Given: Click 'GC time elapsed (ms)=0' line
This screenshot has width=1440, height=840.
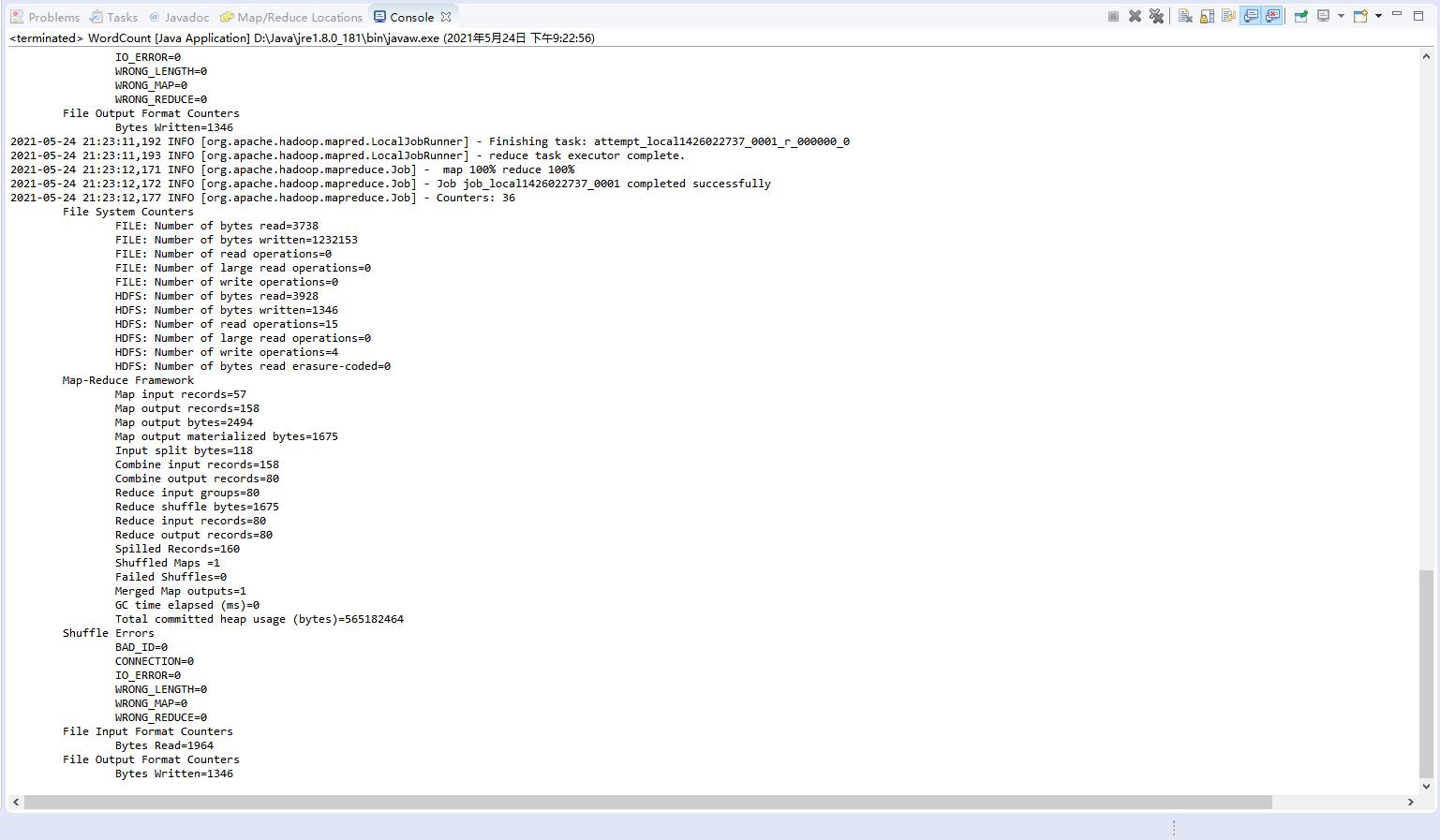Looking at the screenshot, I should (187, 605).
